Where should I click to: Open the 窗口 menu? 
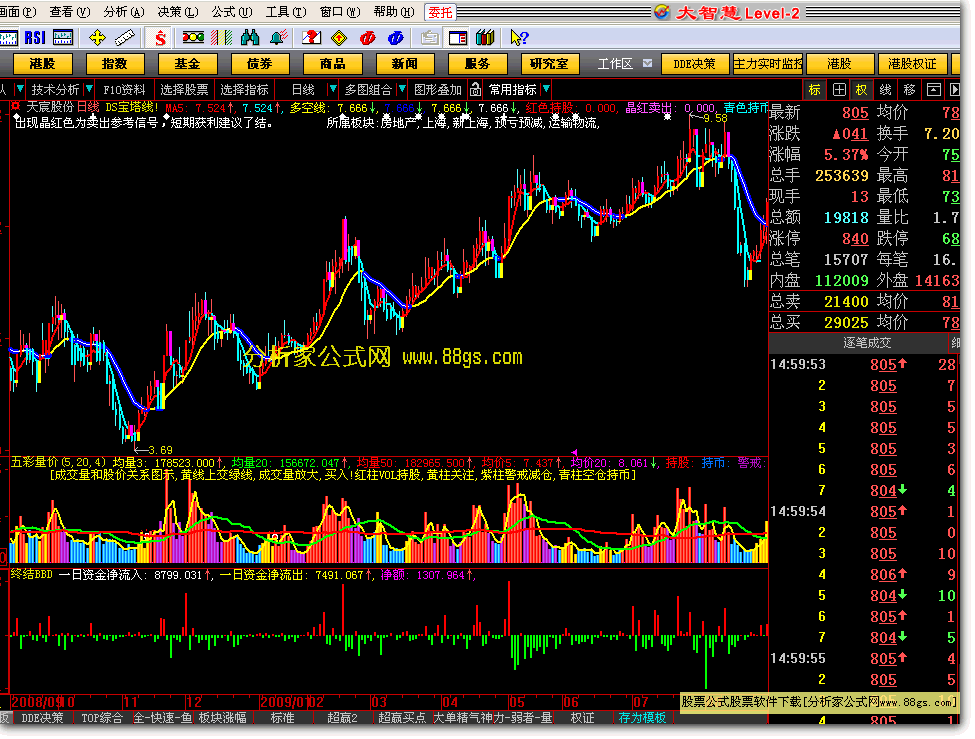[x=340, y=12]
